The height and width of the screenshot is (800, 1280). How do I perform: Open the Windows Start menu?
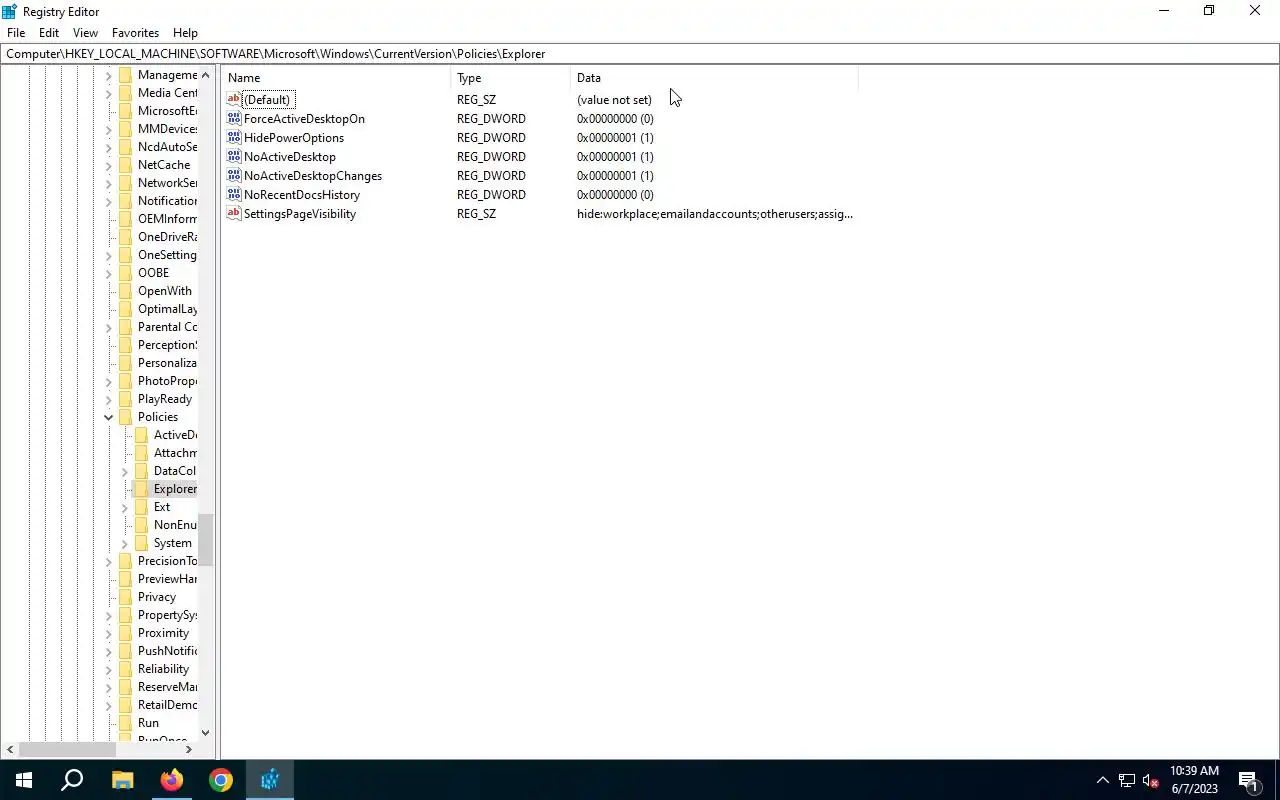pyautogui.click(x=24, y=780)
